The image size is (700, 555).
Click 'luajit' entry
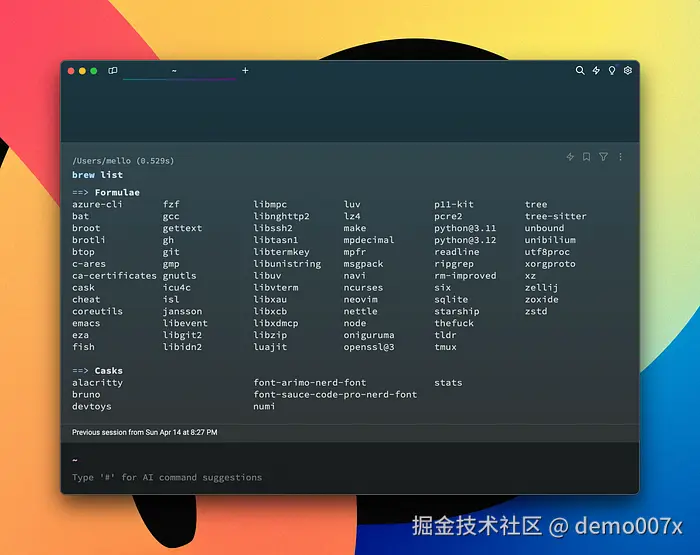pyautogui.click(x=270, y=347)
